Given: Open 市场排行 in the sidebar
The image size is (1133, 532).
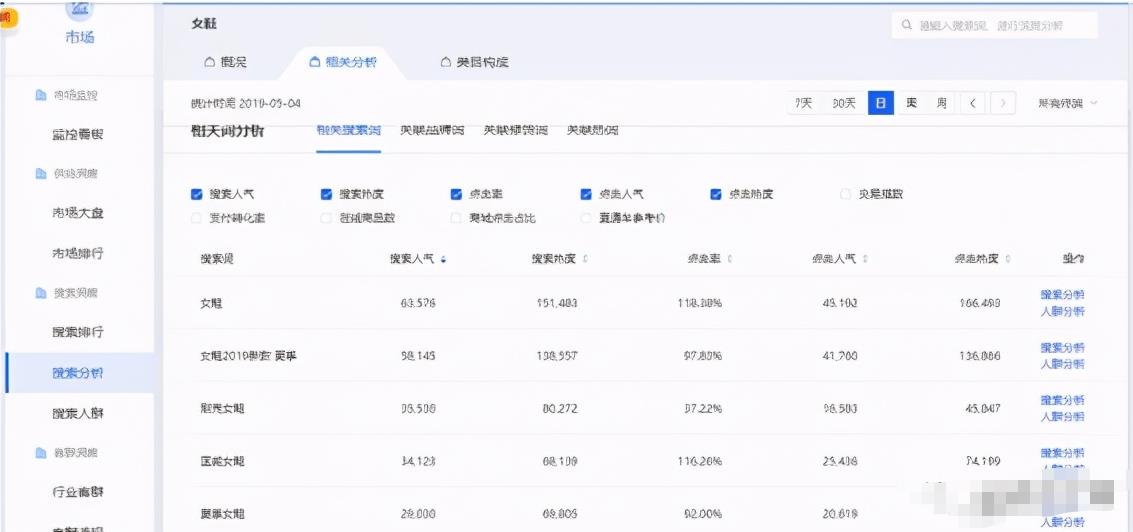Looking at the screenshot, I should click(x=78, y=253).
